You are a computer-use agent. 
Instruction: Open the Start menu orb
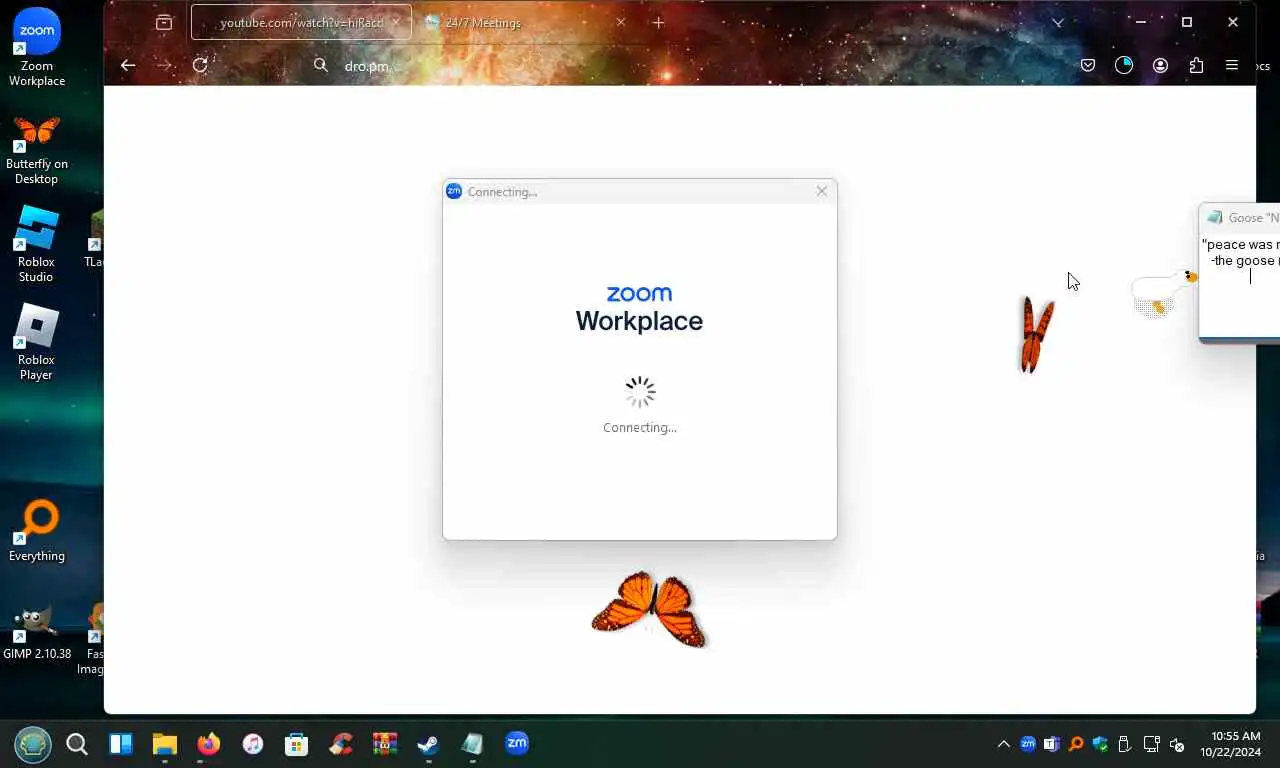point(32,744)
